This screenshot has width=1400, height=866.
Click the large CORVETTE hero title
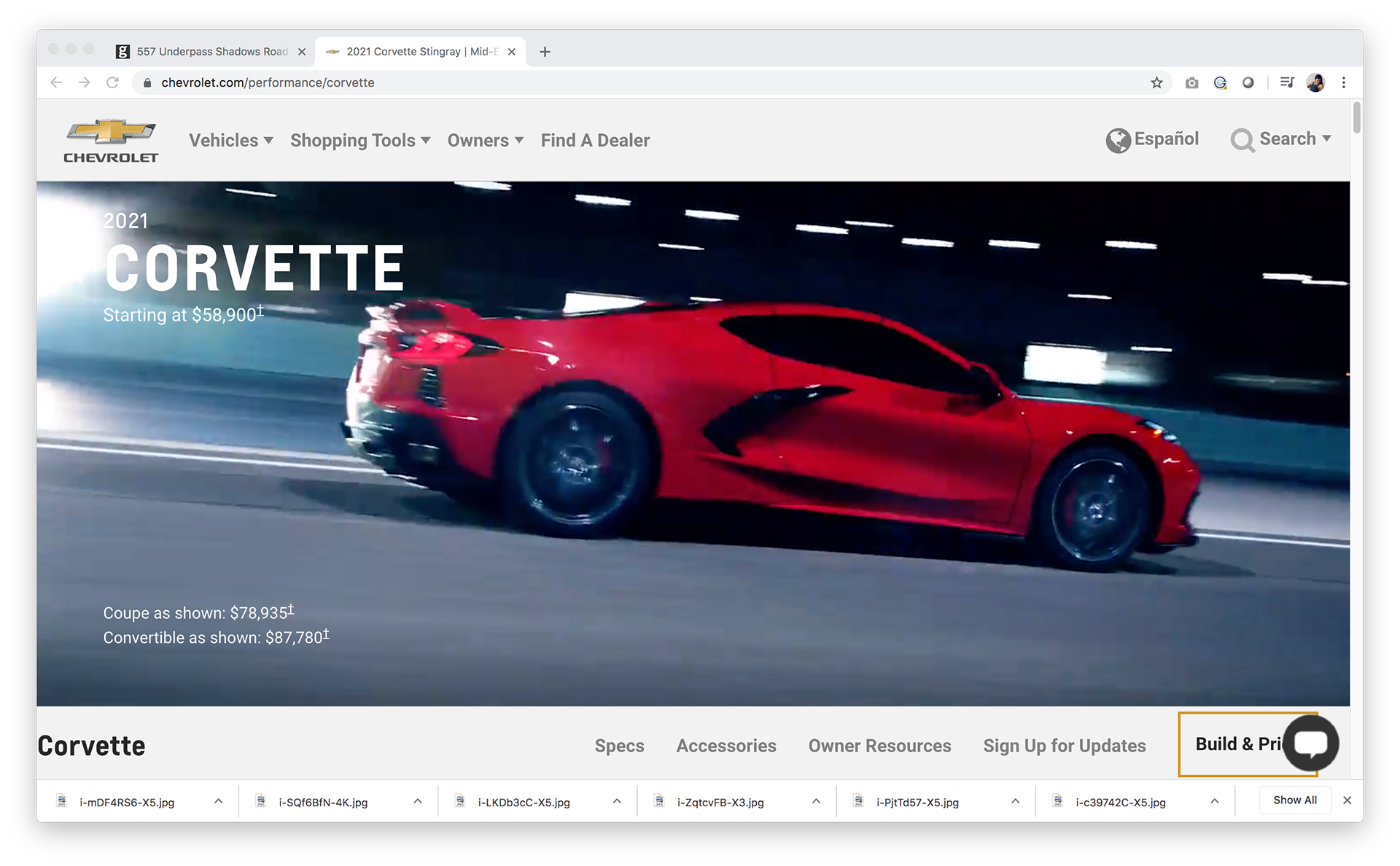[254, 268]
